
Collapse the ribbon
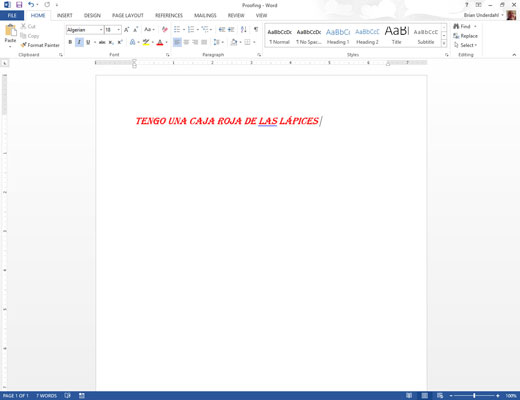514,55
